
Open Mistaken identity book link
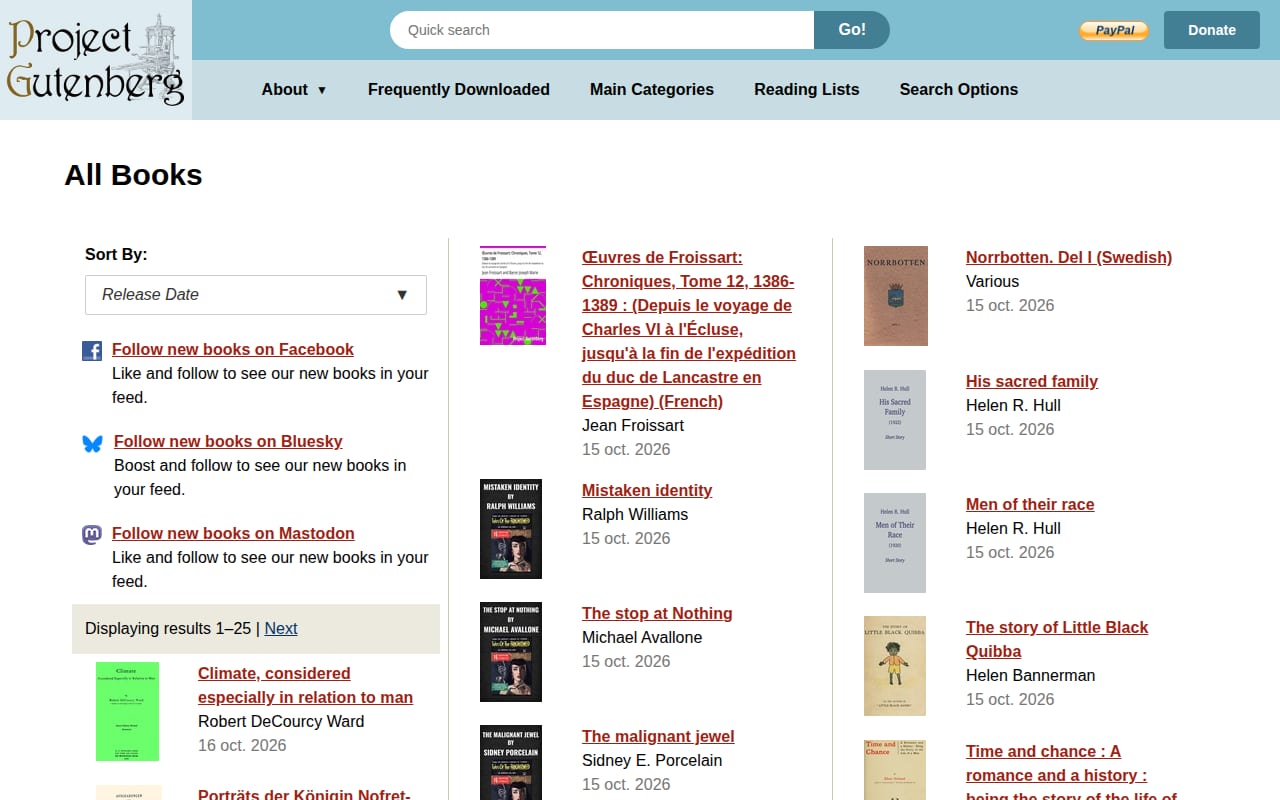647,491
